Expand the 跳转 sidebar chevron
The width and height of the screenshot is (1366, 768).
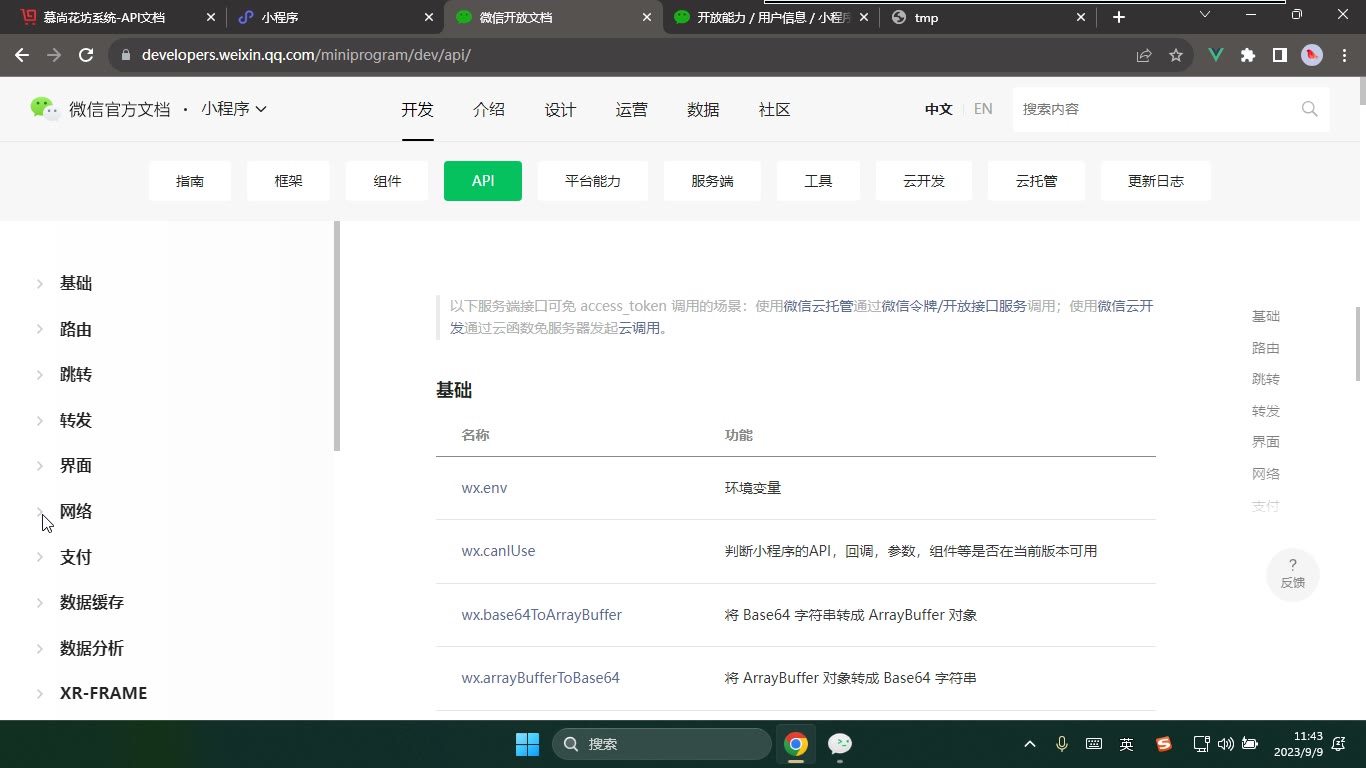tap(40, 375)
